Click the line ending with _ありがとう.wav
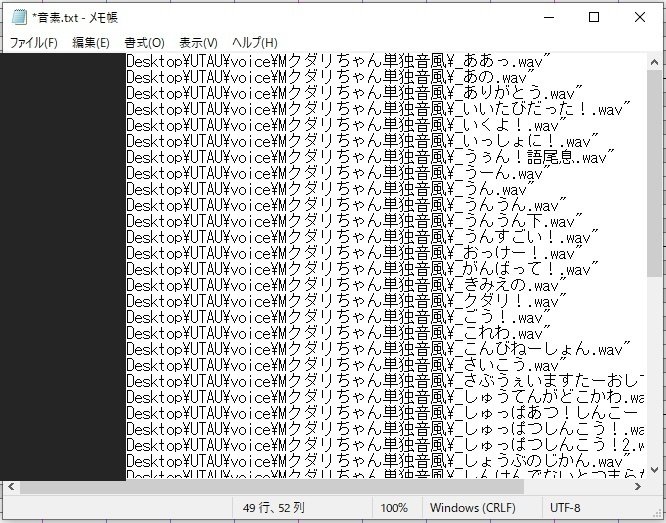Image resolution: width=666 pixels, height=523 pixels. point(355,93)
